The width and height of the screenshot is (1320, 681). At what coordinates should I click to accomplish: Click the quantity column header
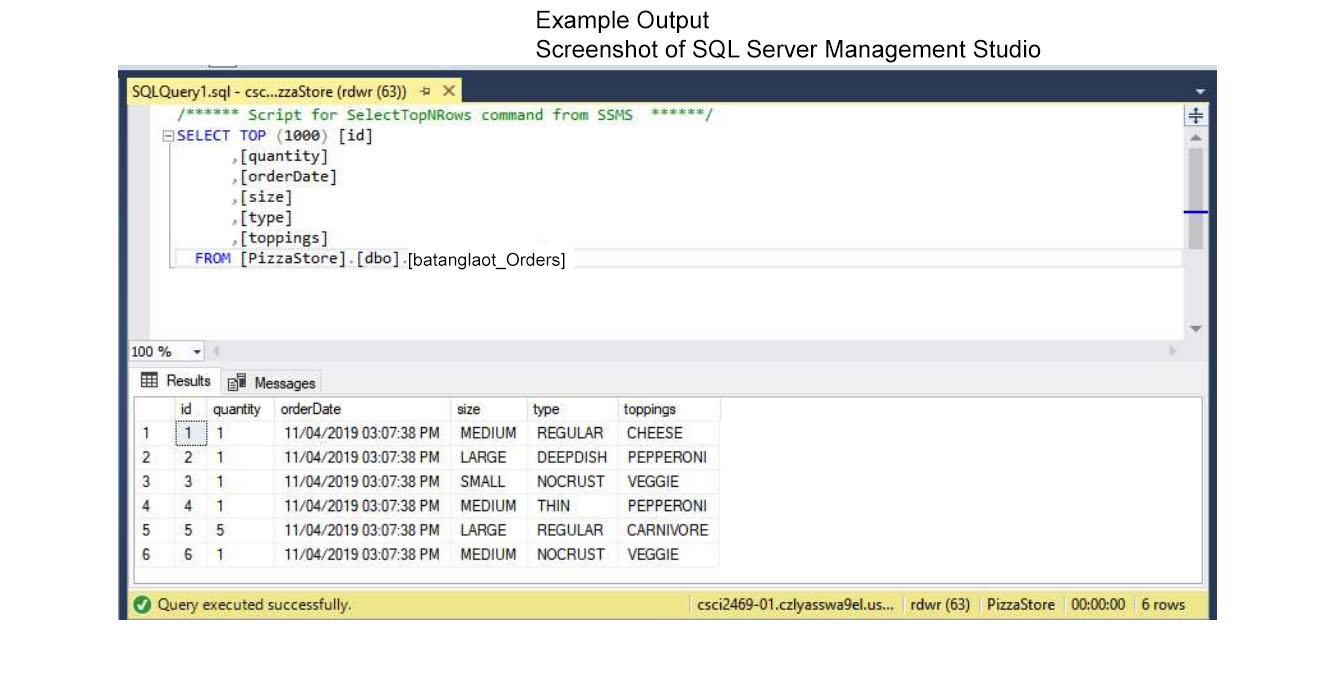[x=240, y=409]
